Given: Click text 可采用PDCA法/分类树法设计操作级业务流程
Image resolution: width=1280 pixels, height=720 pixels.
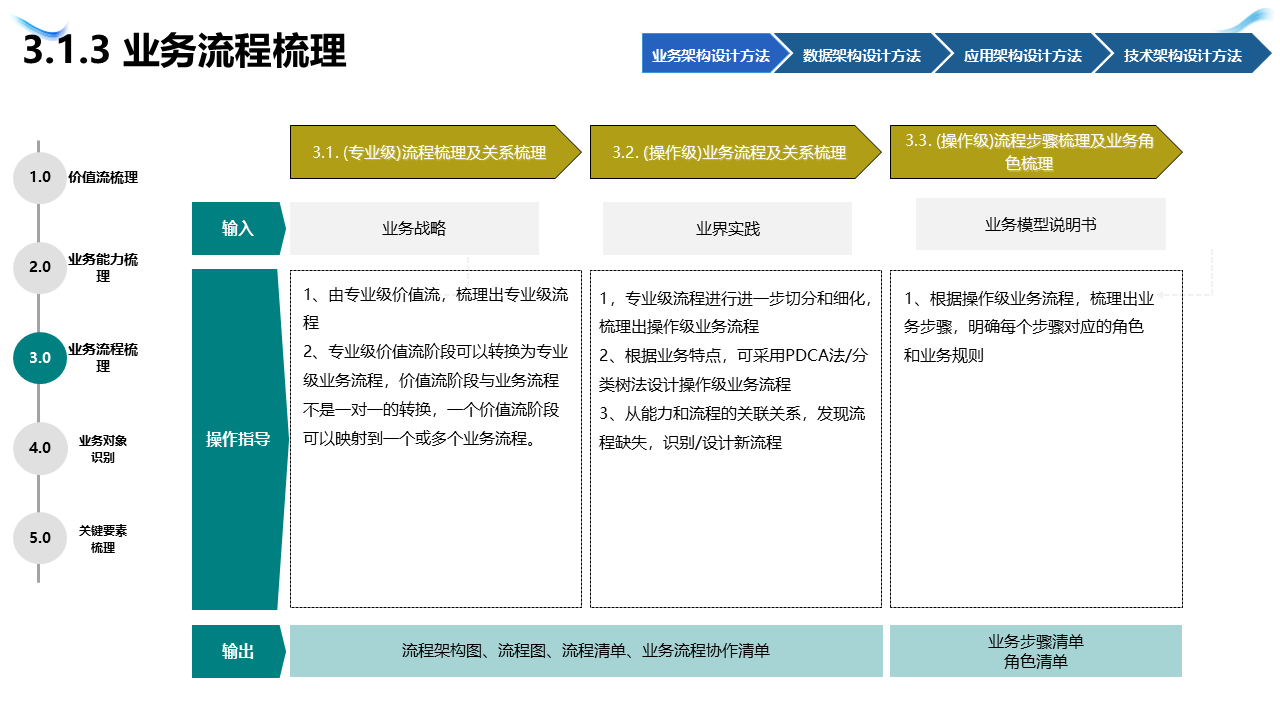Looking at the screenshot, I should pos(732,369).
